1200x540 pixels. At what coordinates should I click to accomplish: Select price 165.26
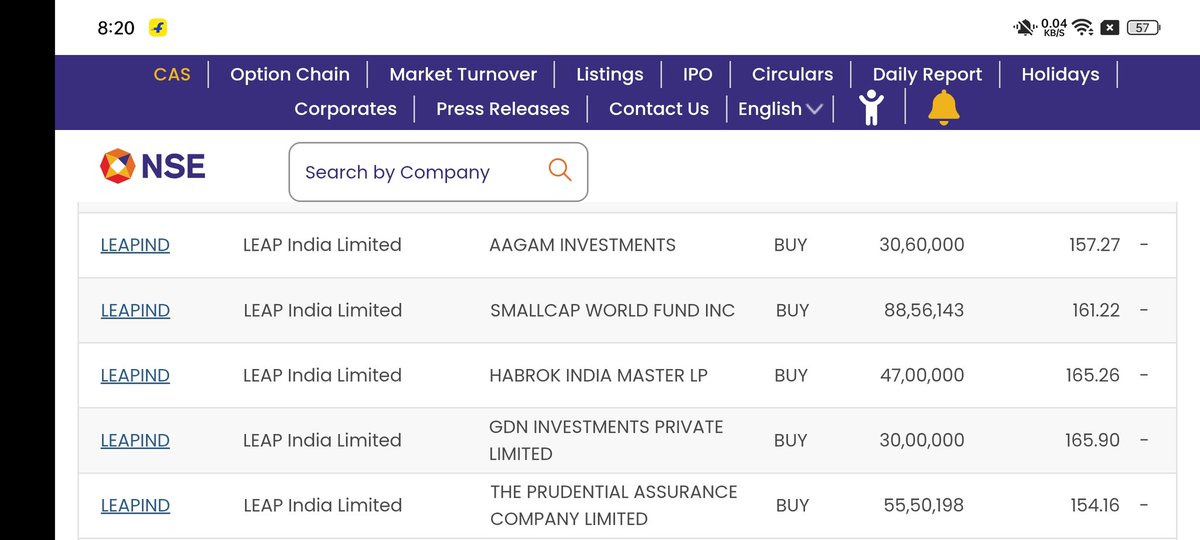pos(1093,375)
